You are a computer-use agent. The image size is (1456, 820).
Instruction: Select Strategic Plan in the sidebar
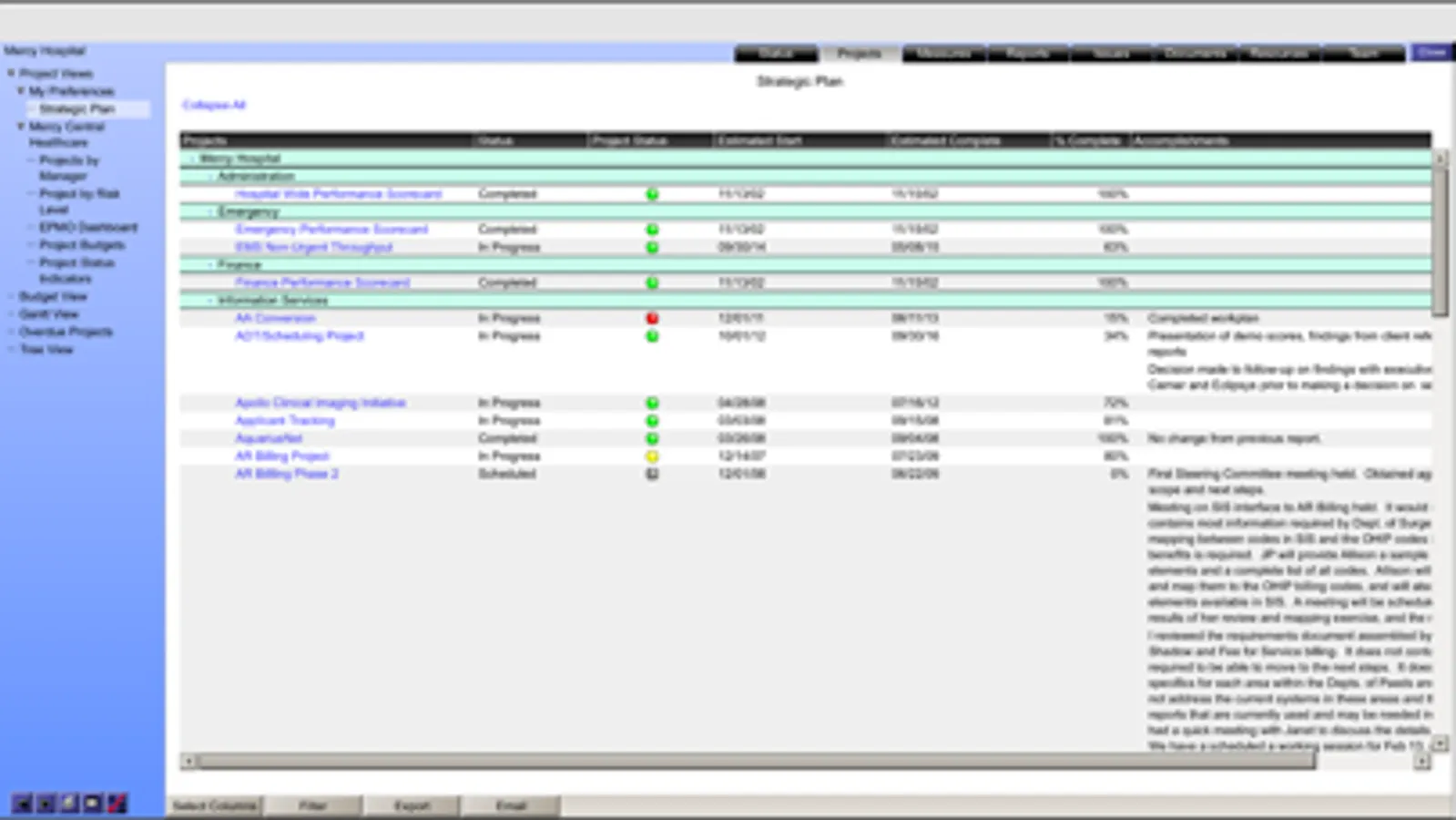76,108
